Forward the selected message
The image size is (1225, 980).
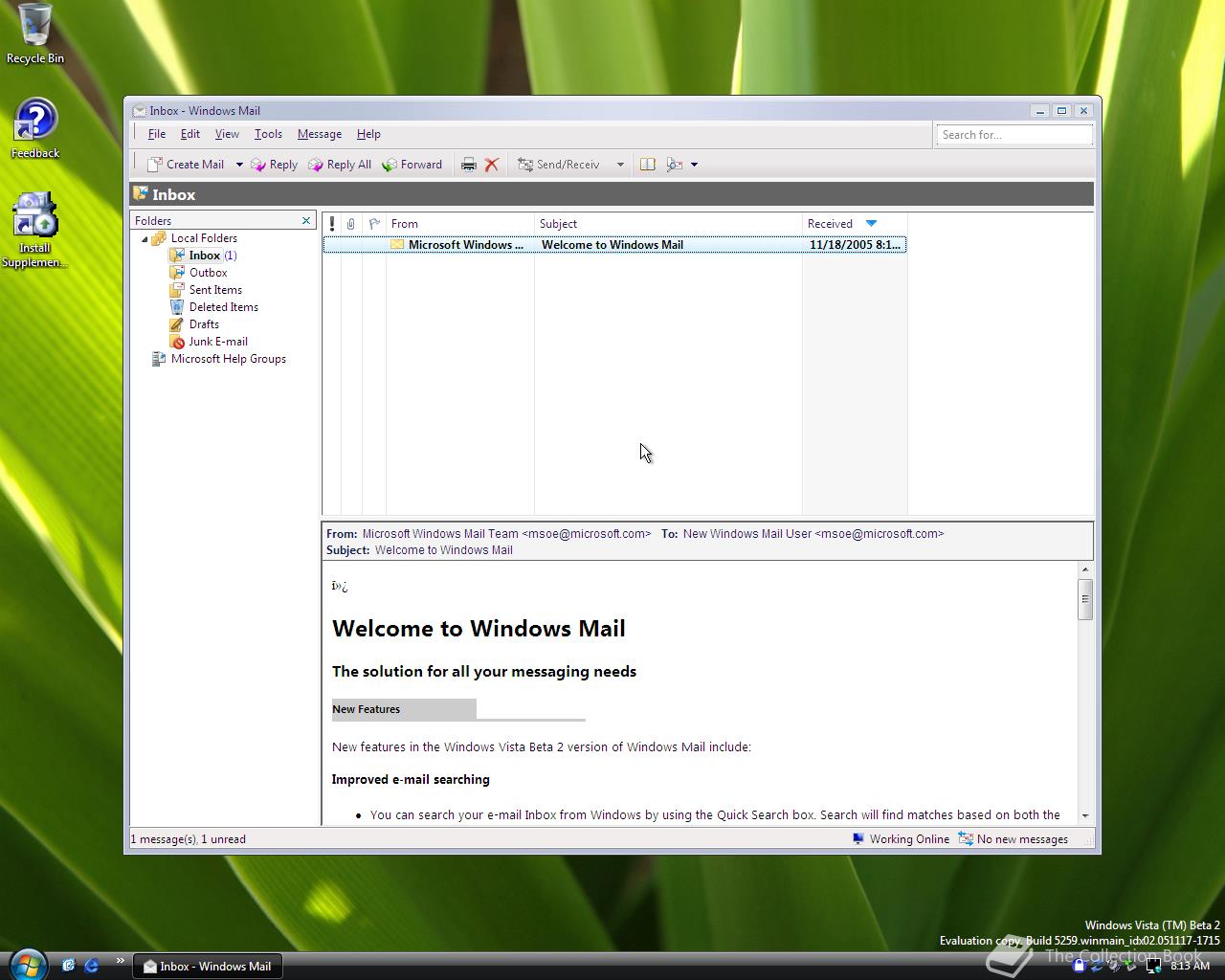tap(412, 165)
